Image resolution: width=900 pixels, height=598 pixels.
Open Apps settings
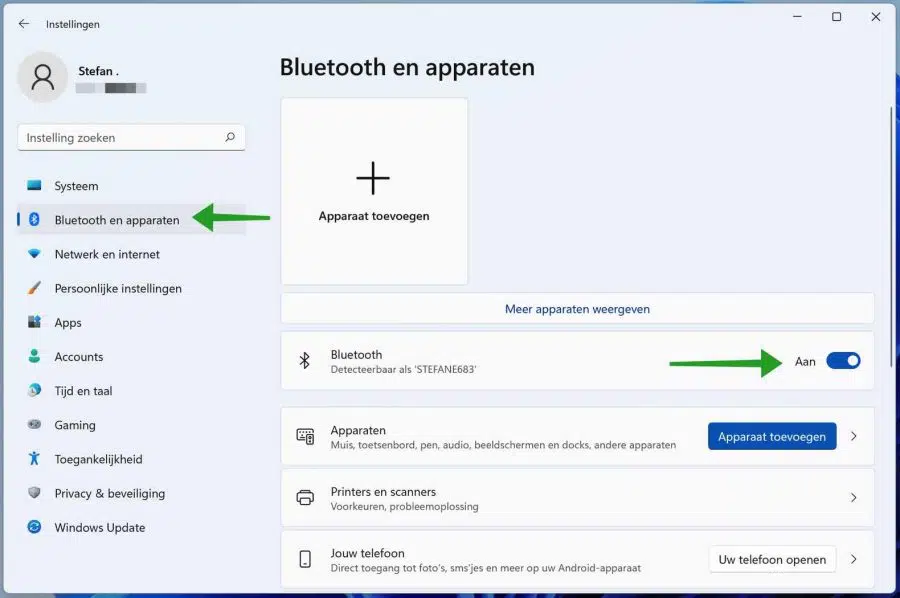(131, 322)
